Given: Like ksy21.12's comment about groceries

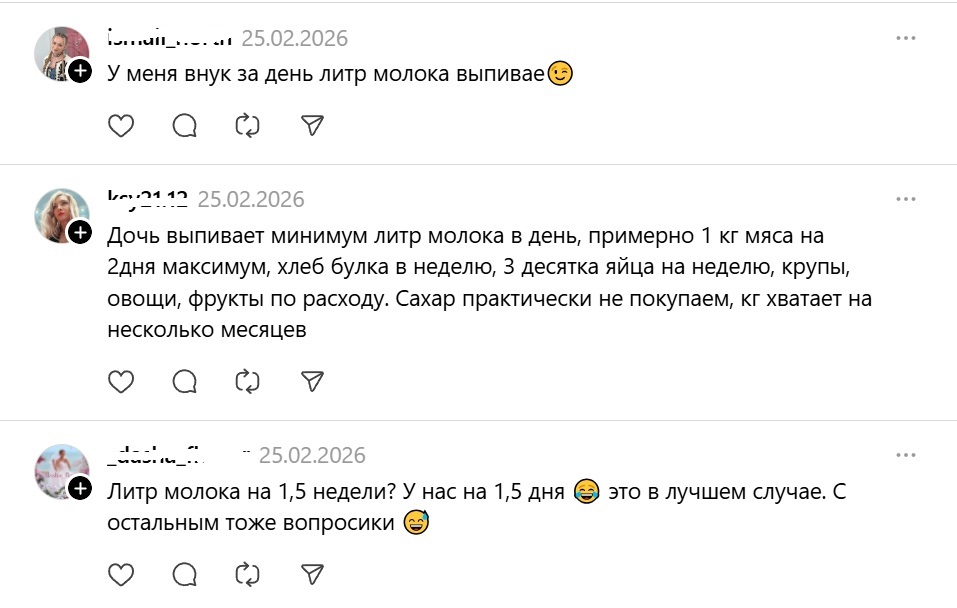Looking at the screenshot, I should click(x=120, y=382).
